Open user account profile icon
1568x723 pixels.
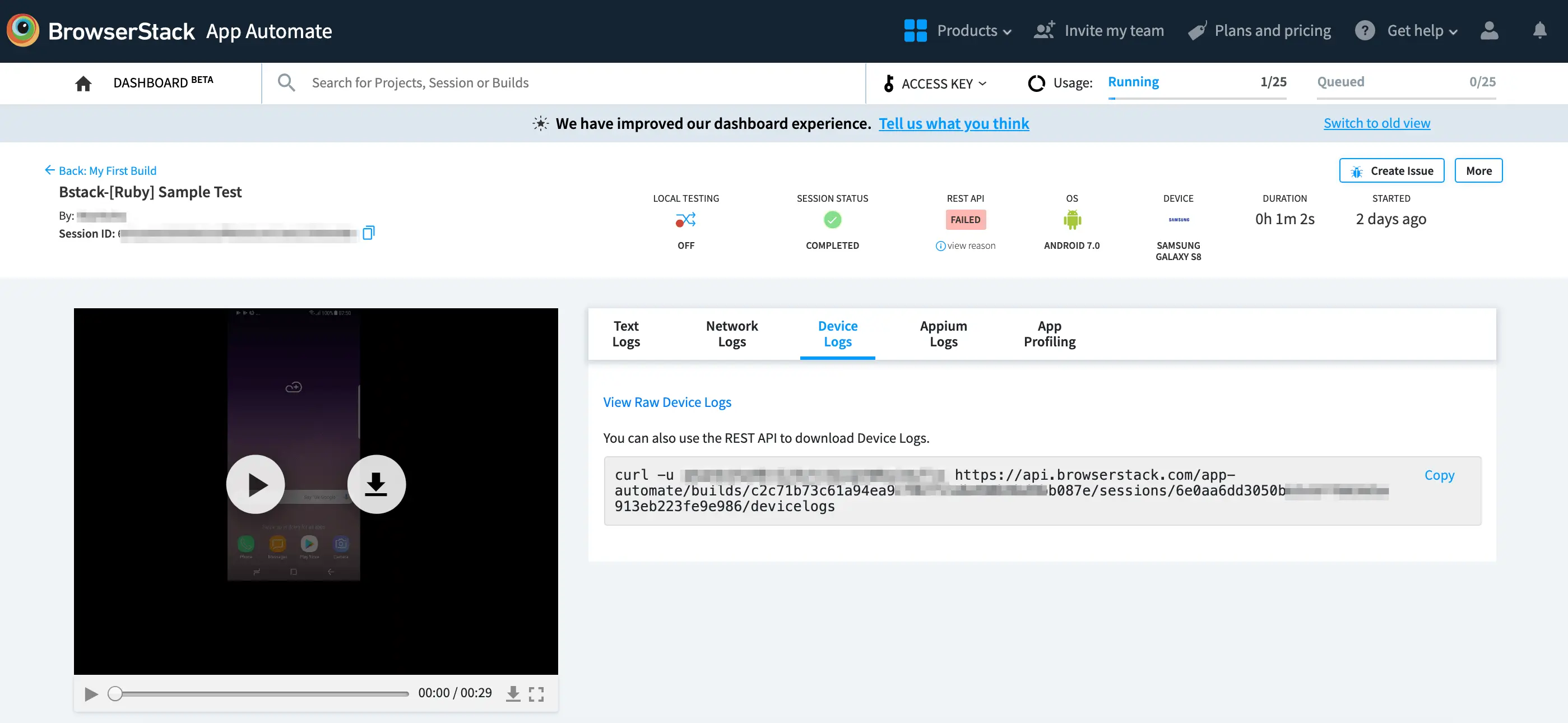[1489, 30]
